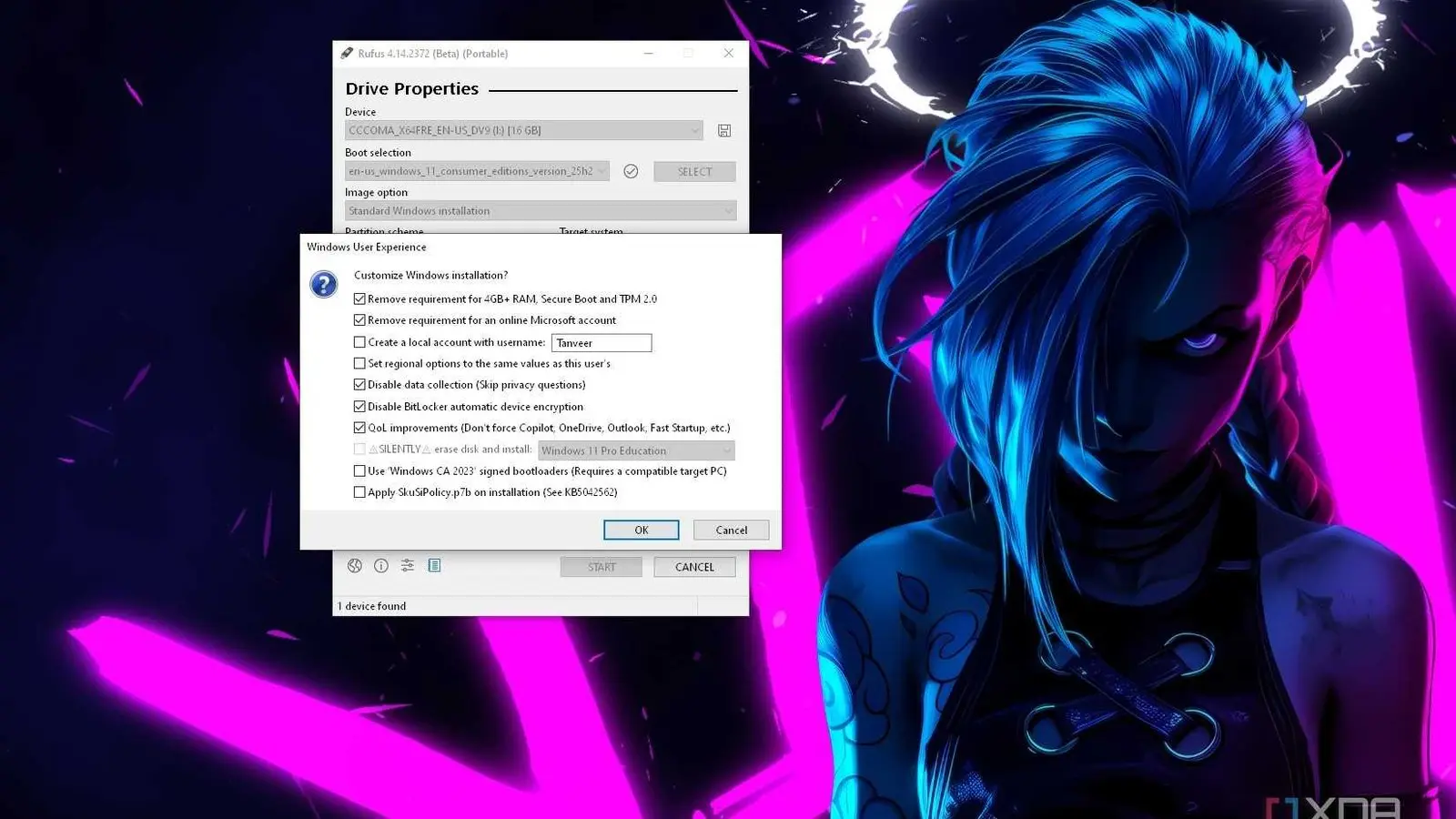
Task: Click the START button in Rufus
Action: 602,567
